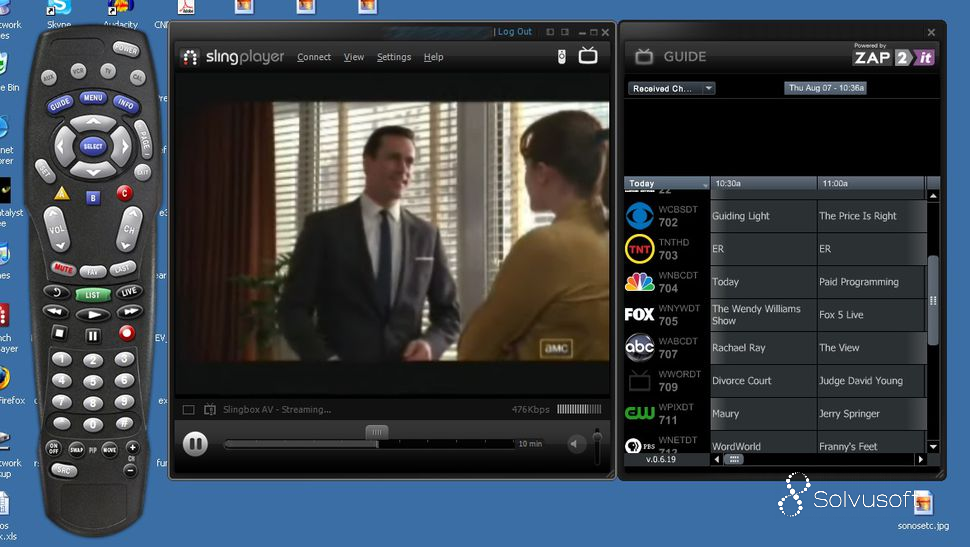
Task: Open the View menu in SlingPlayer
Action: click(354, 57)
